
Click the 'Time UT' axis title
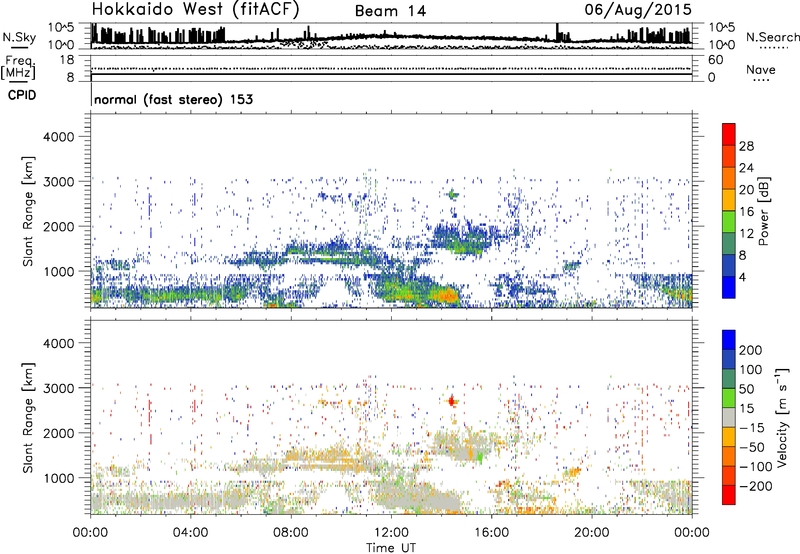[391, 548]
